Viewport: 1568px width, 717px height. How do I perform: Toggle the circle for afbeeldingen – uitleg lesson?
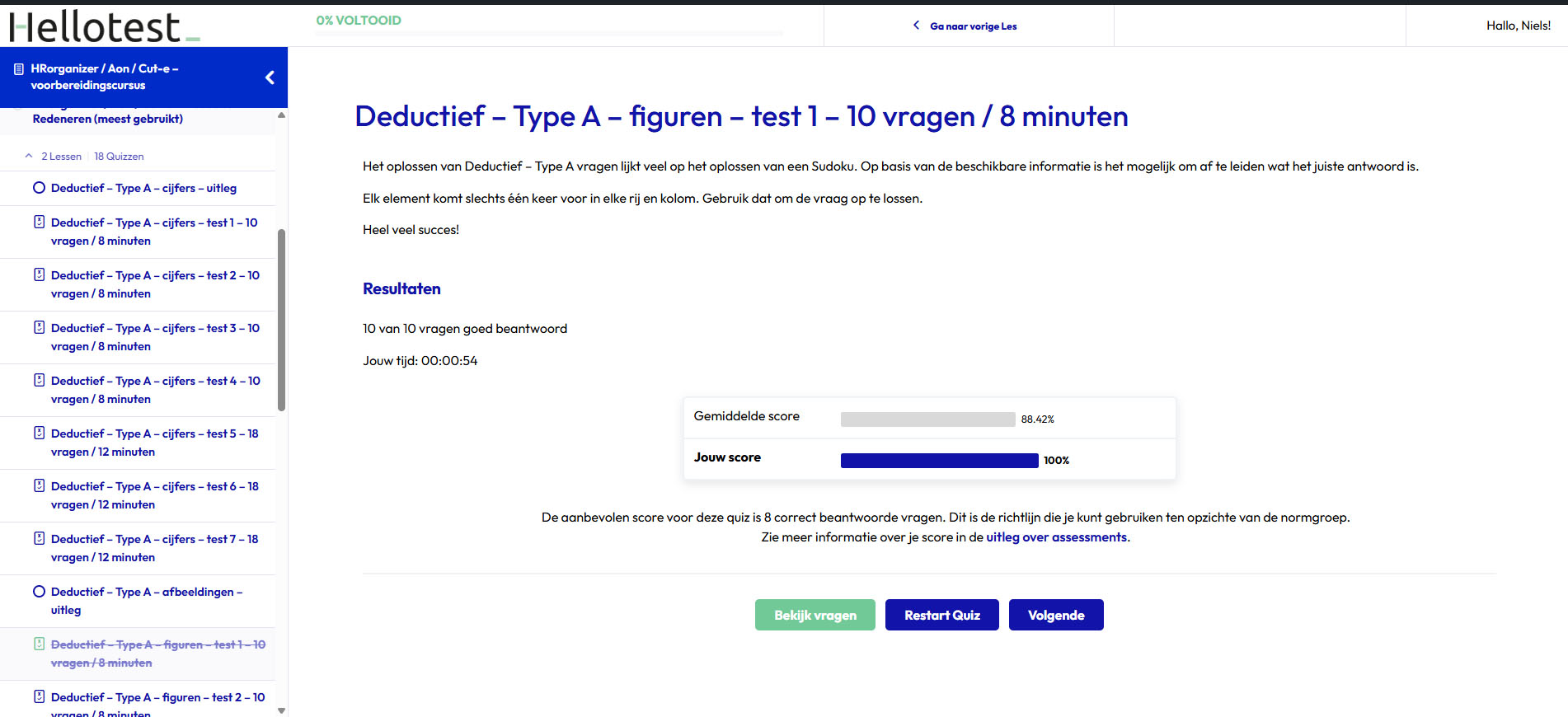39,592
